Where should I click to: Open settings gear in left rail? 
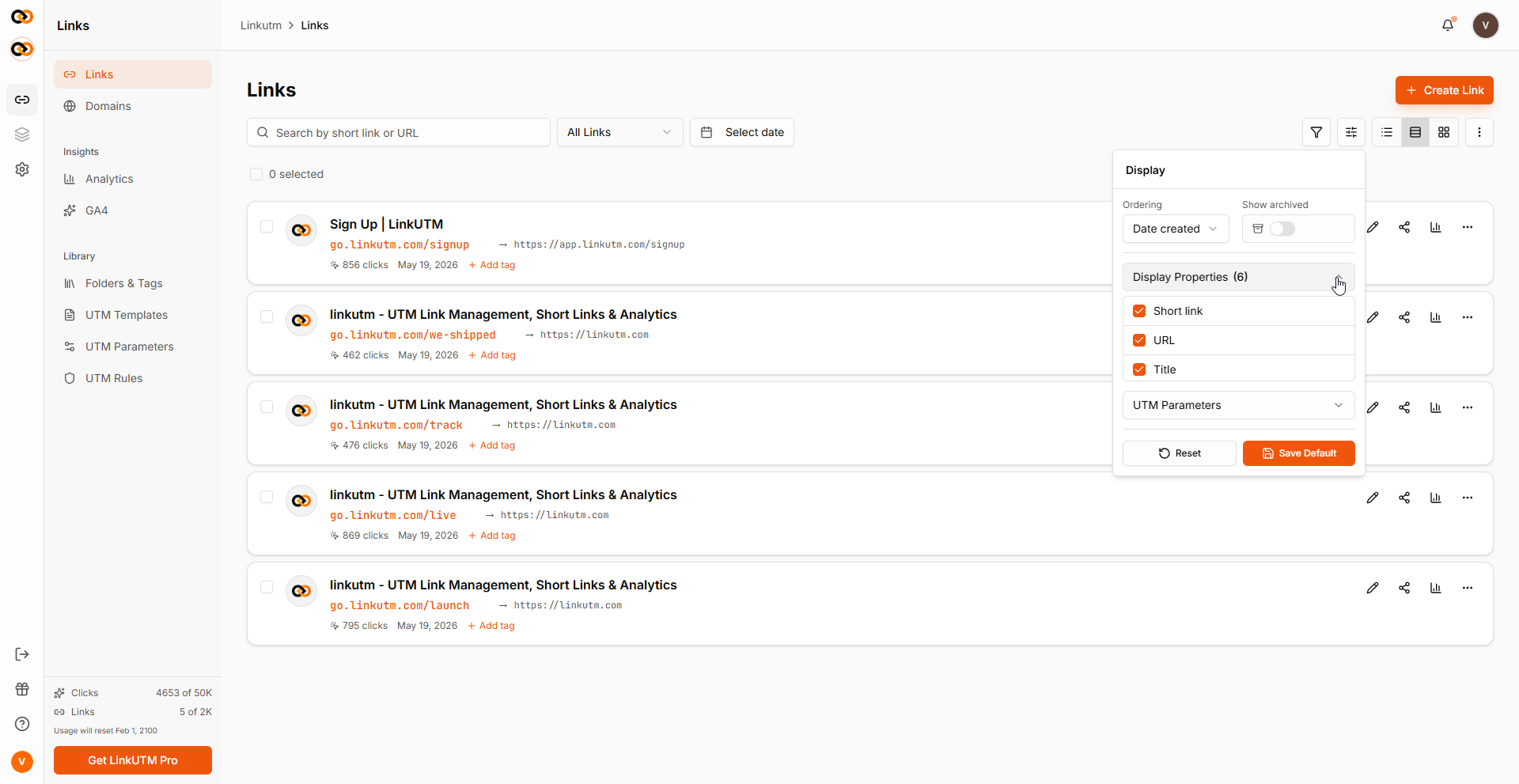click(x=22, y=169)
